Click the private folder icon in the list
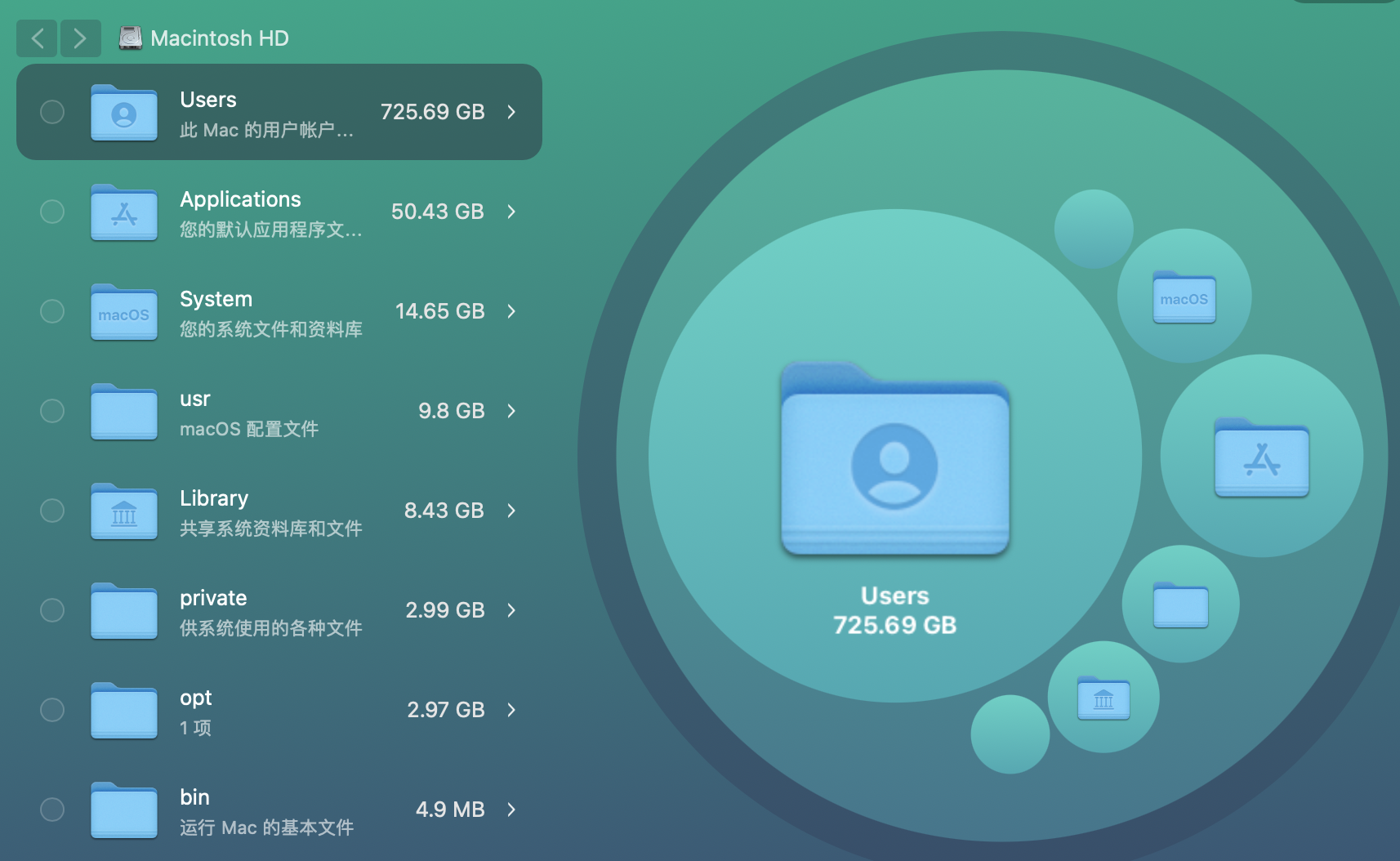1400x861 pixels. pyautogui.click(x=124, y=610)
